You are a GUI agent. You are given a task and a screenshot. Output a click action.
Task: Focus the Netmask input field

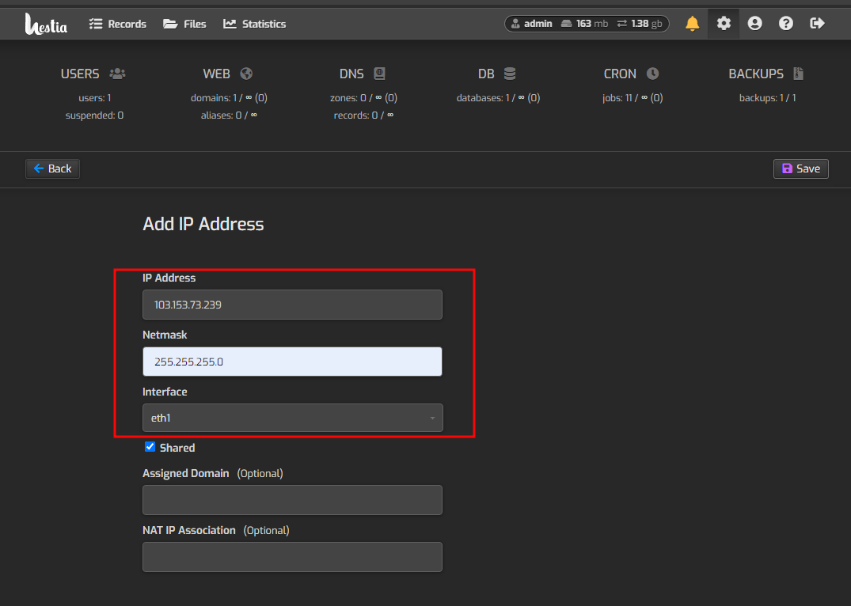pyautogui.click(x=293, y=361)
